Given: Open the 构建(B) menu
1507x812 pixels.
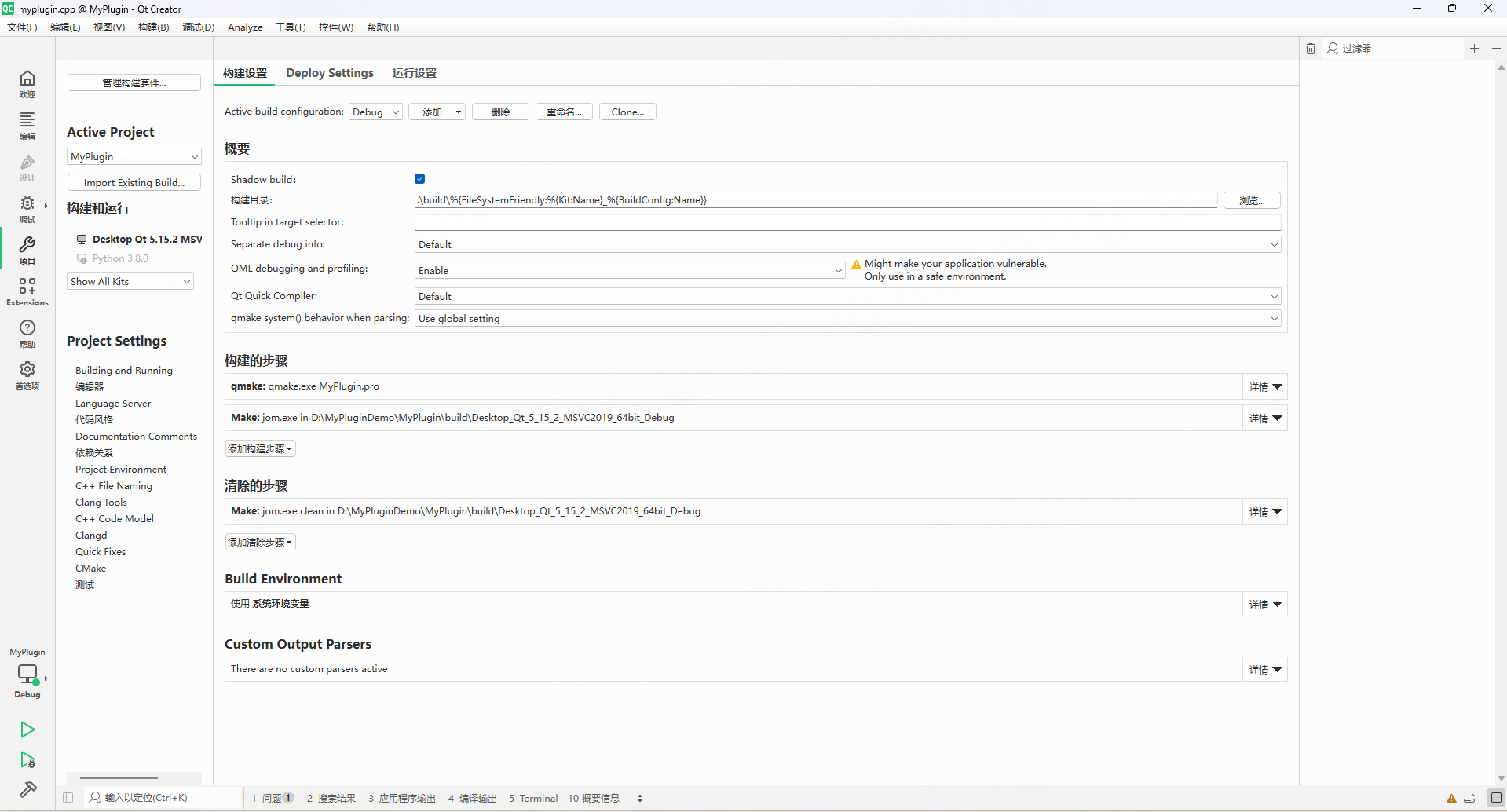Looking at the screenshot, I should tap(153, 27).
